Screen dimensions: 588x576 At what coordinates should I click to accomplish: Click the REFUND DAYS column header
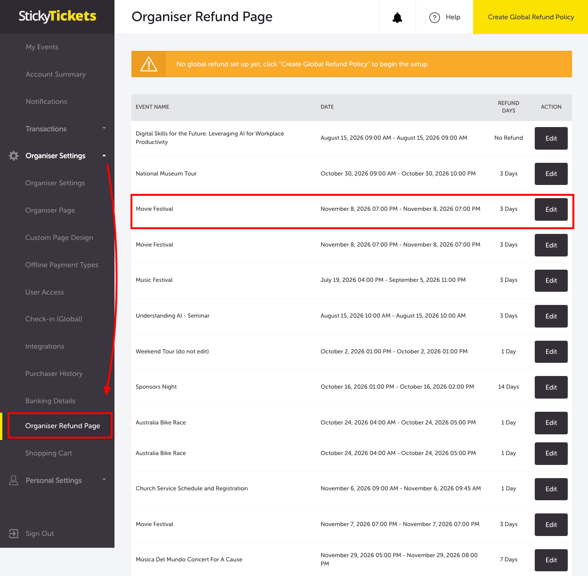click(508, 107)
